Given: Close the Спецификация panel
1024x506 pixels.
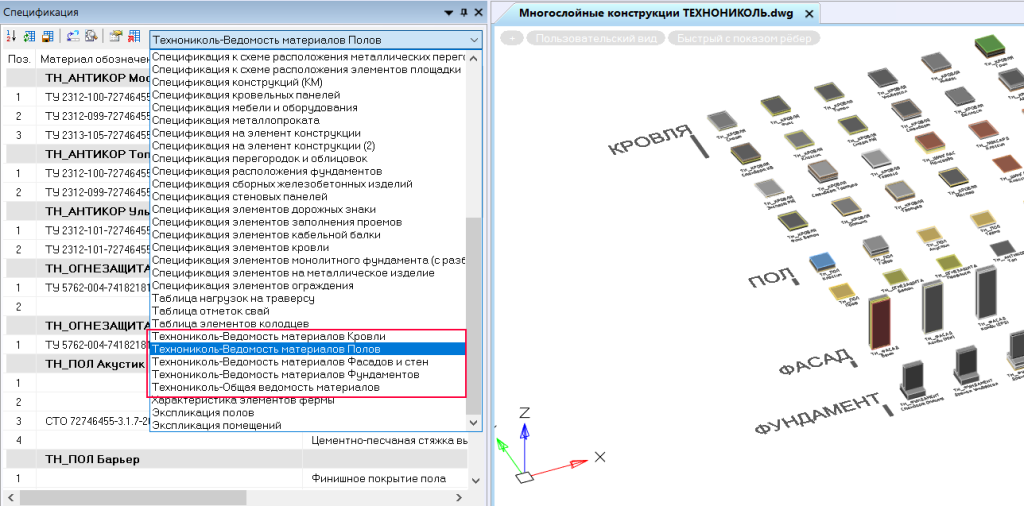Looking at the screenshot, I should [x=478, y=12].
